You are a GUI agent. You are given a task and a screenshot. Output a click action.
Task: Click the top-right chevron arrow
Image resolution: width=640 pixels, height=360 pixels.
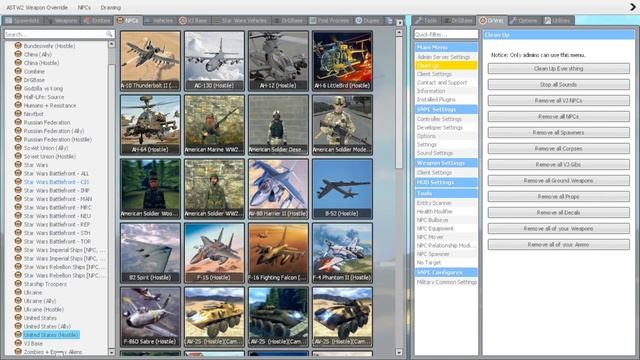tap(633, 7)
